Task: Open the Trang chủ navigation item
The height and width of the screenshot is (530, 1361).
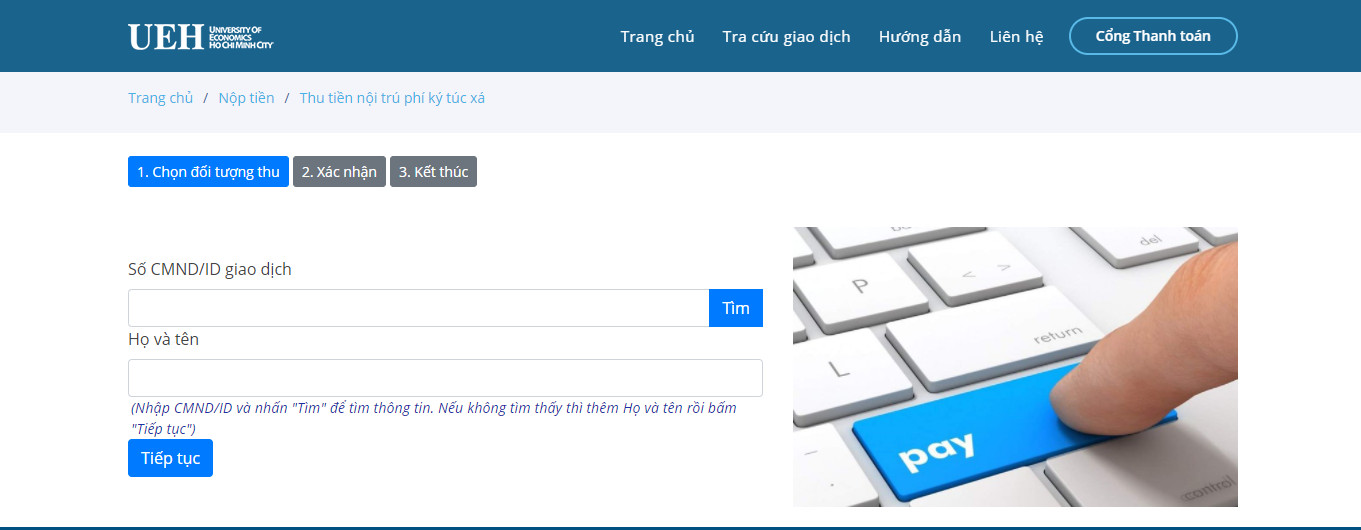Action: (x=657, y=37)
